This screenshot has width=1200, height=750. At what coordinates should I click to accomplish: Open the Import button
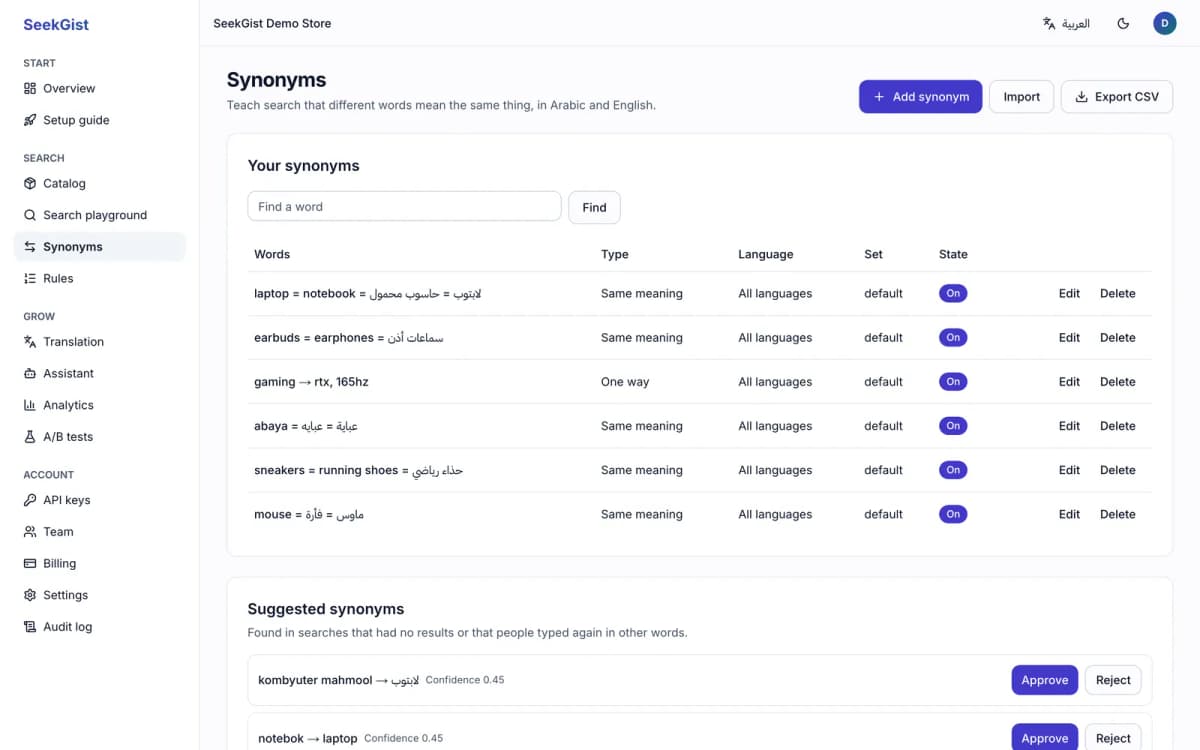click(1021, 97)
